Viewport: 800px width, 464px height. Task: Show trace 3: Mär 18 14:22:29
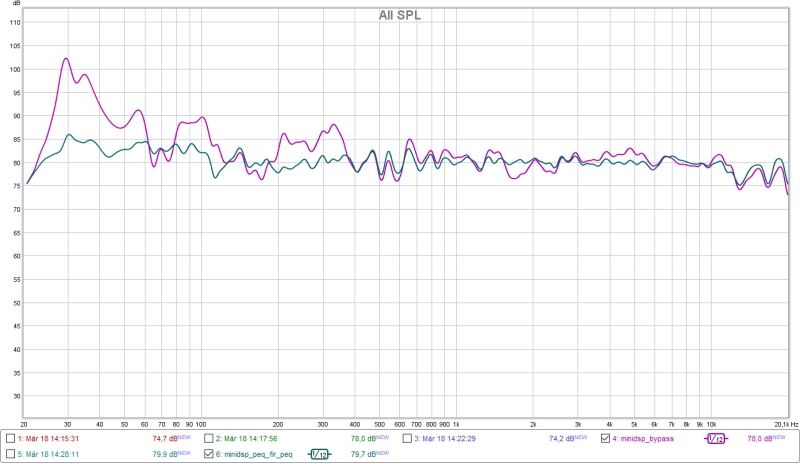click(407, 438)
